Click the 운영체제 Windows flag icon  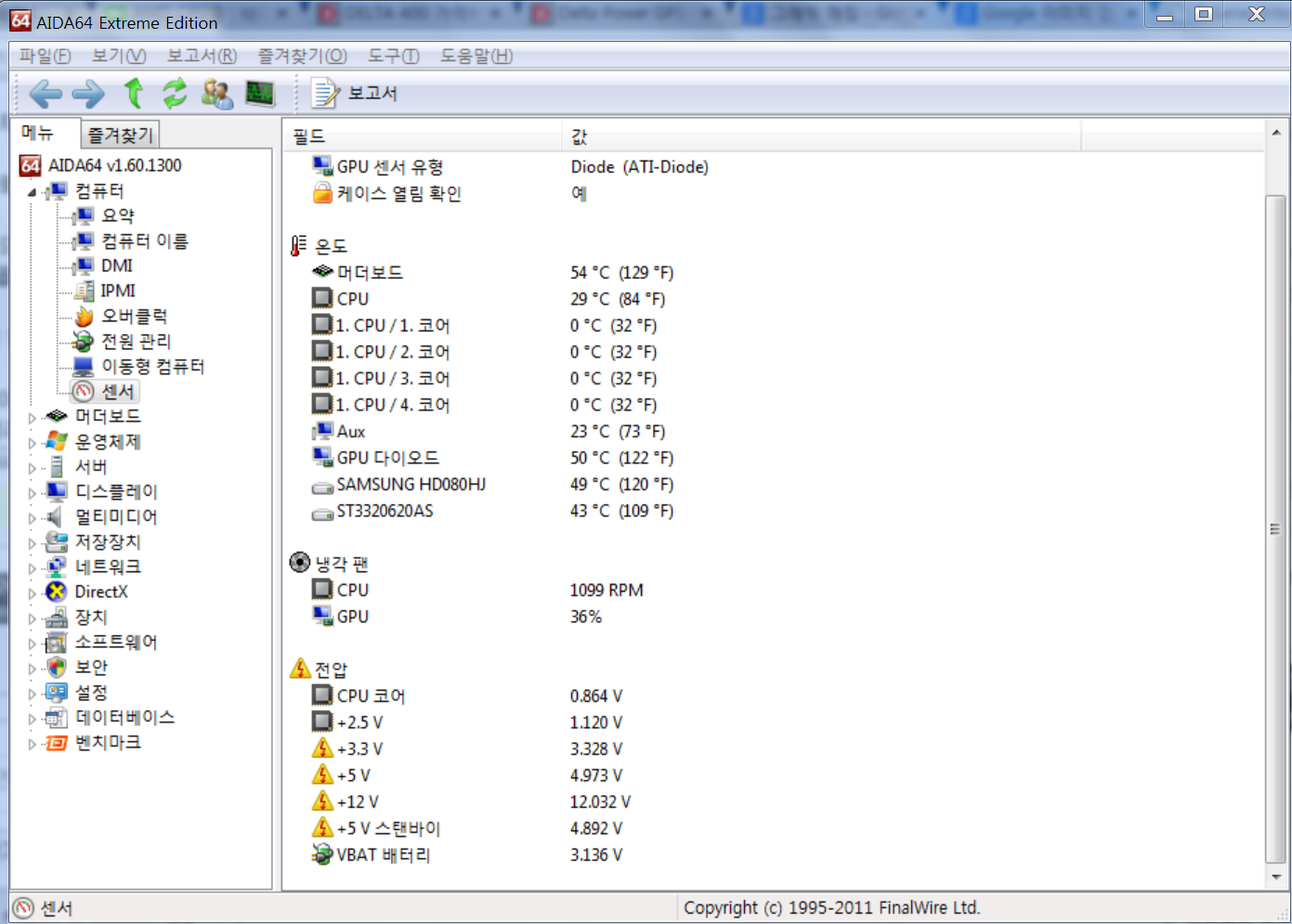(57, 441)
